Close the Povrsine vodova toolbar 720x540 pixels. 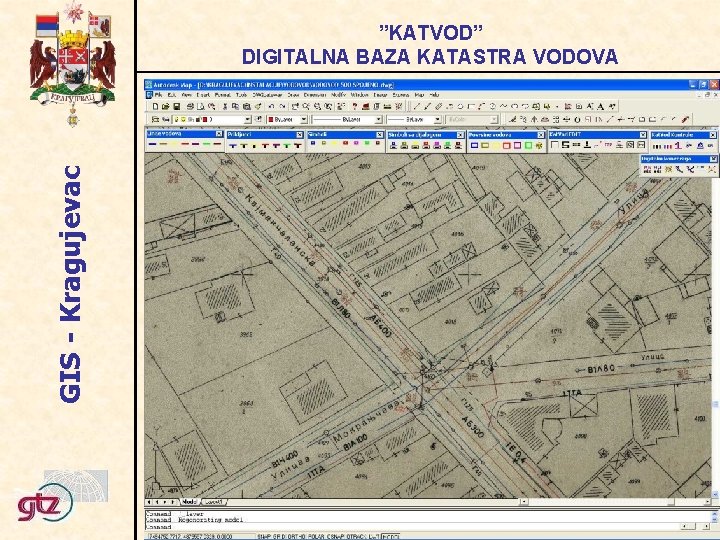[540, 135]
